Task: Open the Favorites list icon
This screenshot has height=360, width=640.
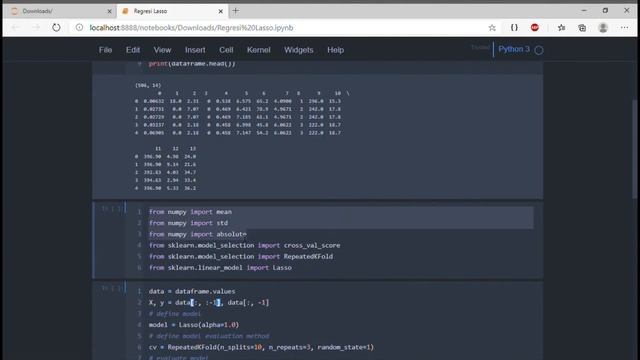Action: click(562, 27)
